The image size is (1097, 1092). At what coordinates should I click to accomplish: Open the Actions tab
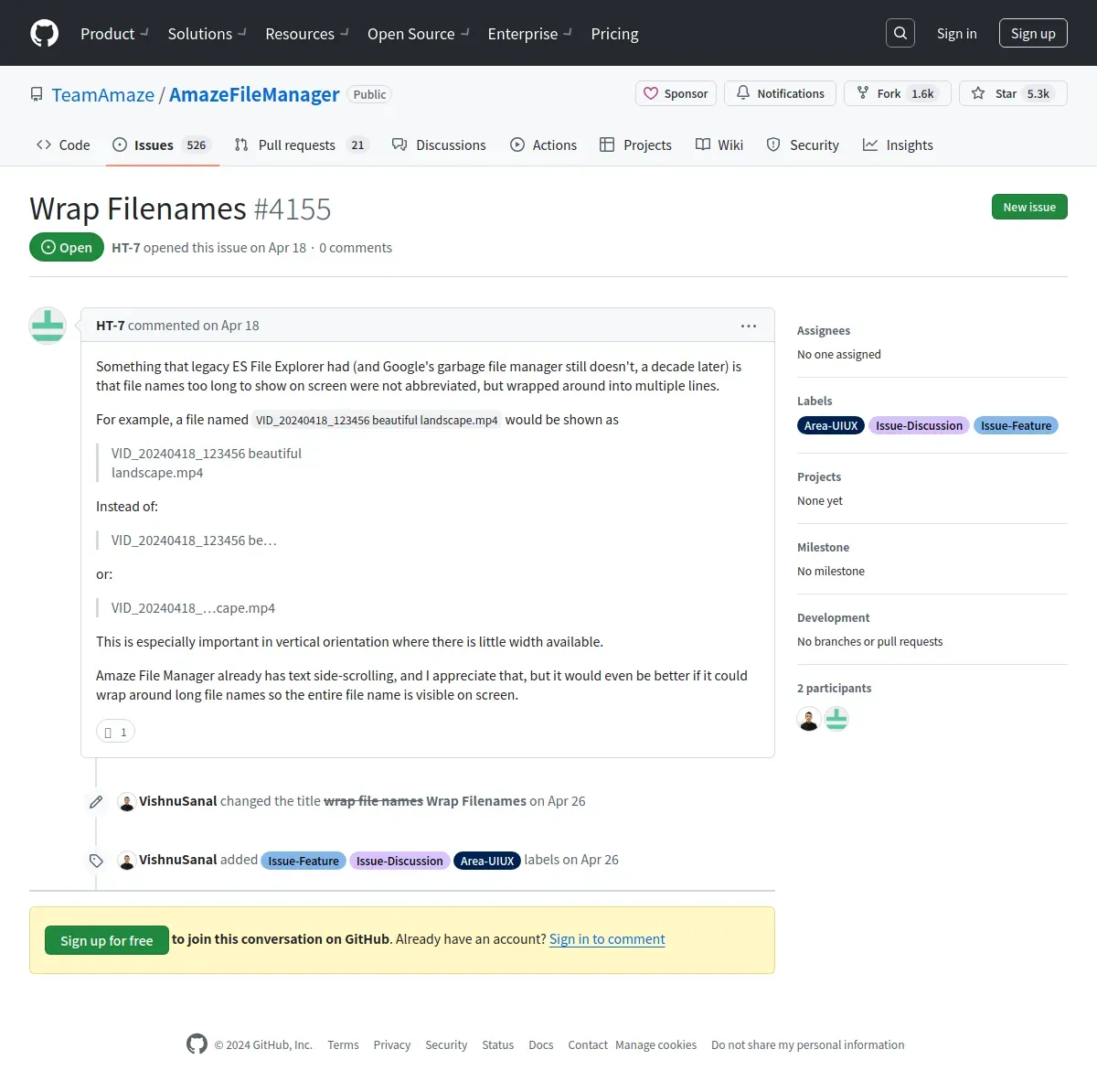click(x=543, y=145)
